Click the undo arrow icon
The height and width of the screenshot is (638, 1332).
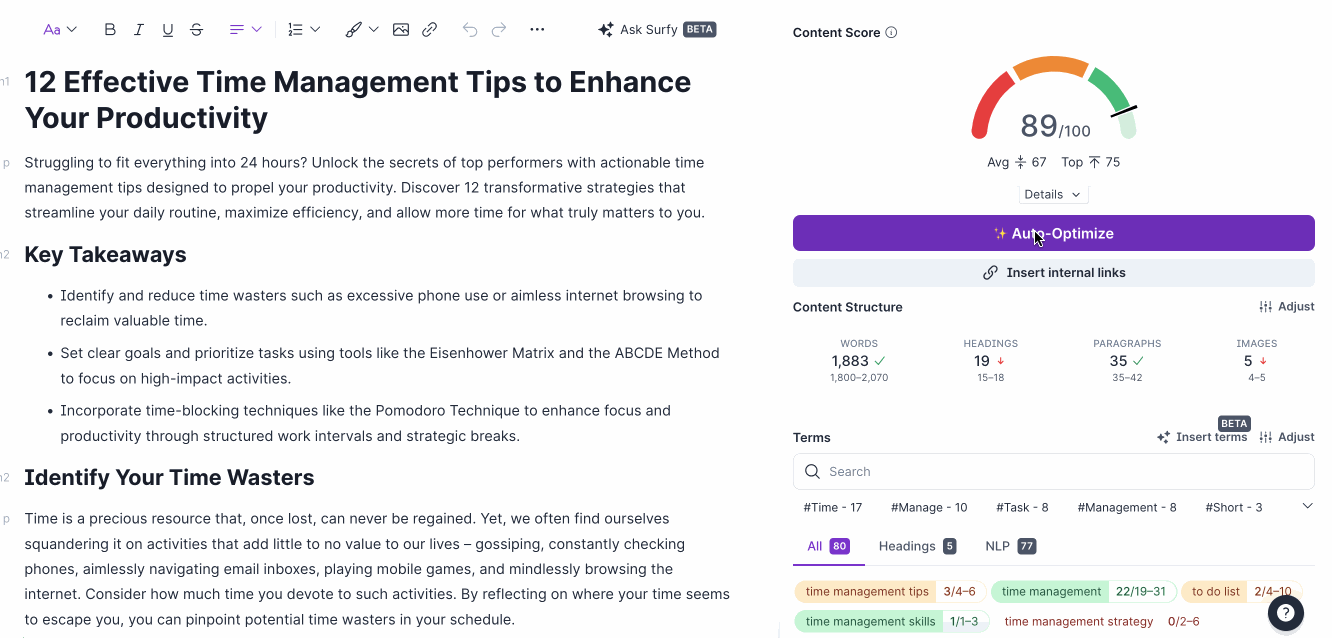470,30
